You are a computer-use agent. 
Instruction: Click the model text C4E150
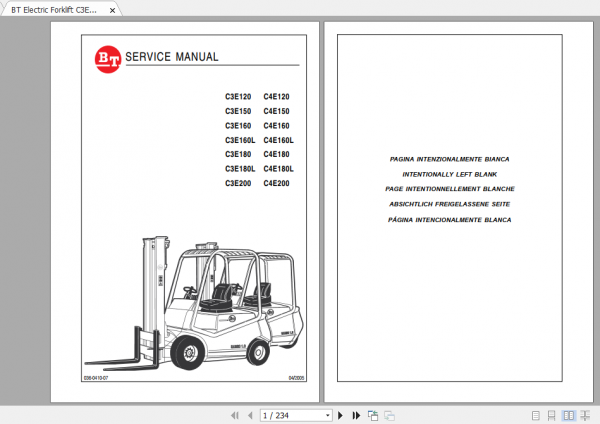[276, 111]
